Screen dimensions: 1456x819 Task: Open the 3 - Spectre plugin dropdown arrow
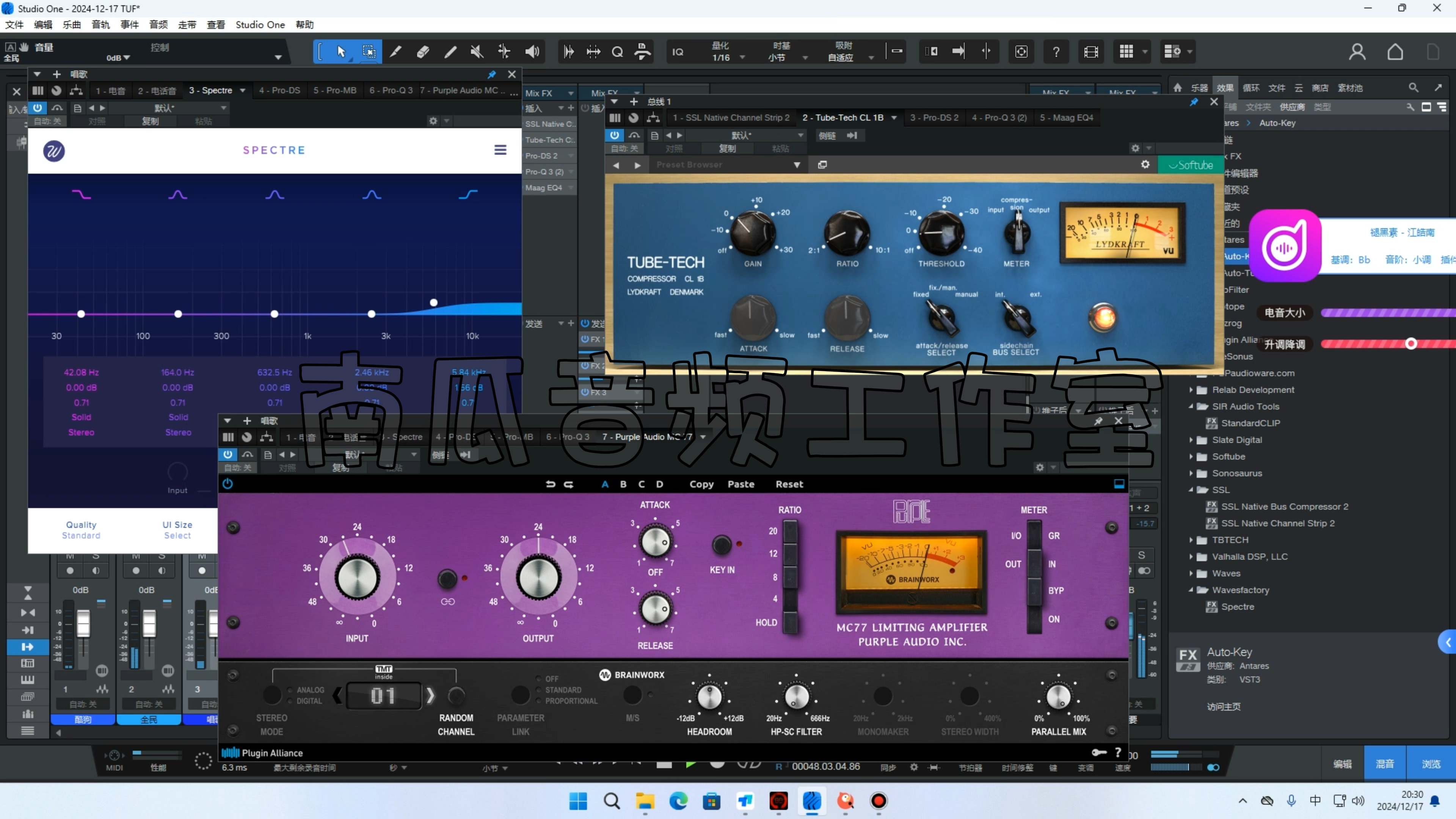click(243, 91)
